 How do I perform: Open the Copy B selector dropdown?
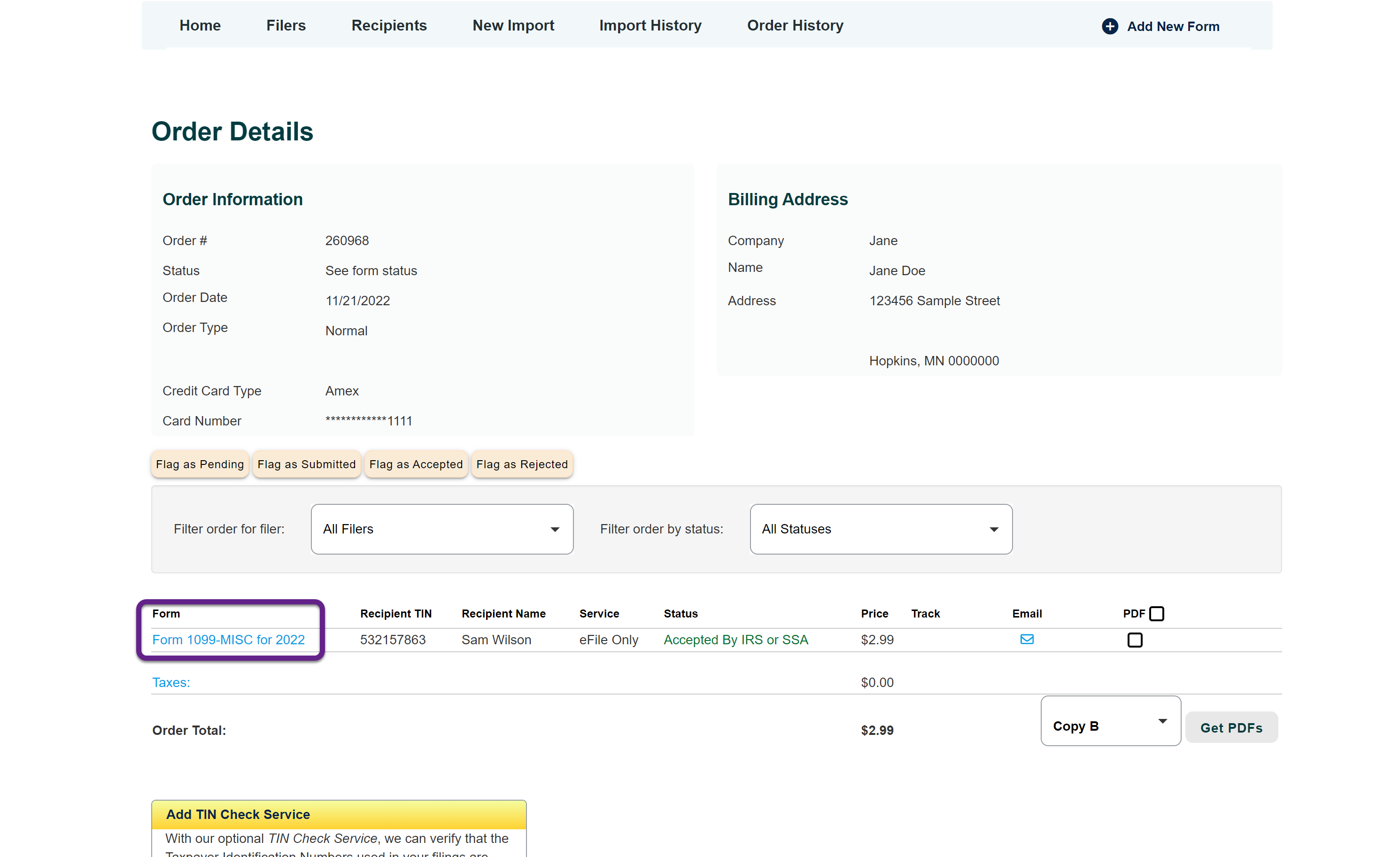coord(1110,721)
